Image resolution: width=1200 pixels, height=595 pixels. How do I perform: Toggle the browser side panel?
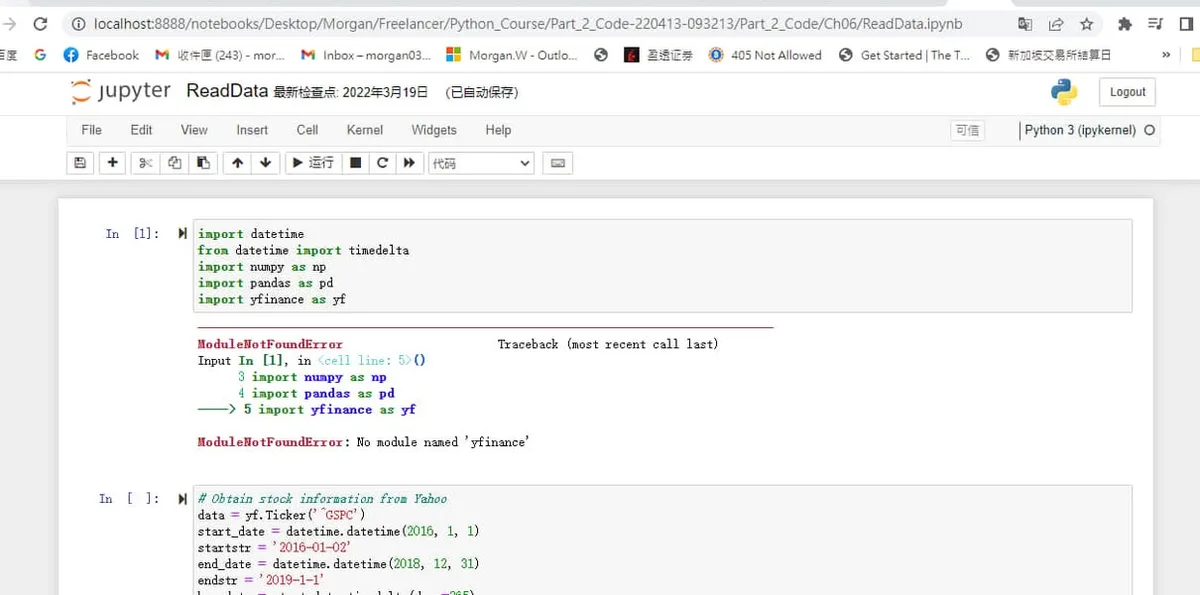pos(1187,24)
